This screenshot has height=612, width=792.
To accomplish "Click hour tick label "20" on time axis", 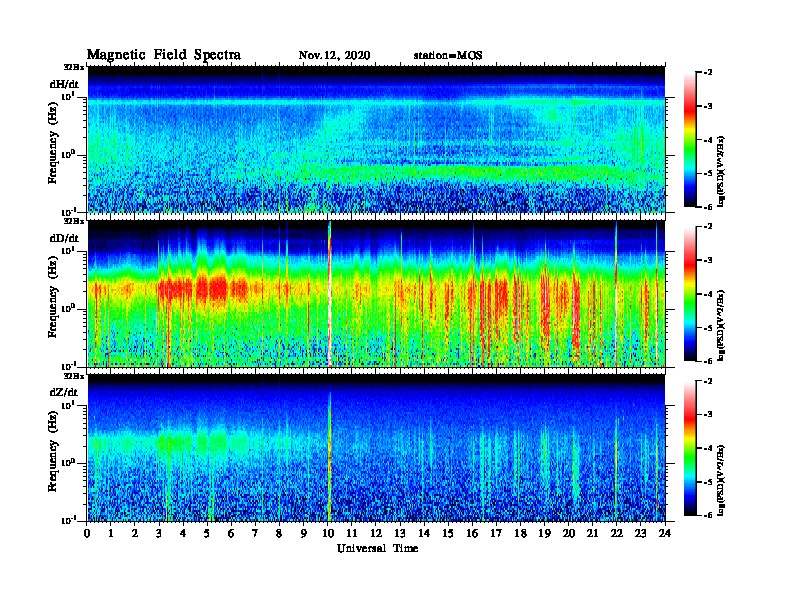I will point(569,533).
